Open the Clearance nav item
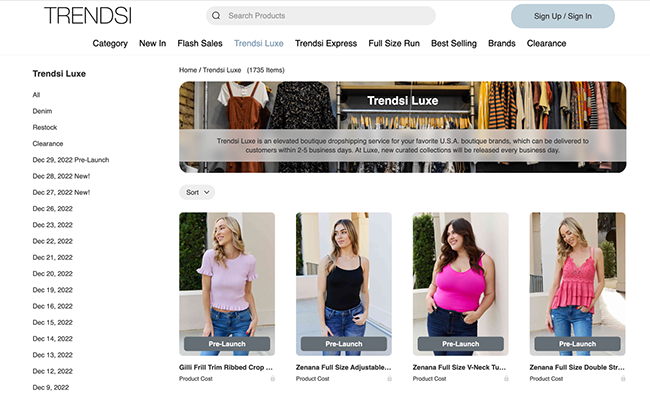This screenshot has height=398, width=650. click(x=546, y=43)
